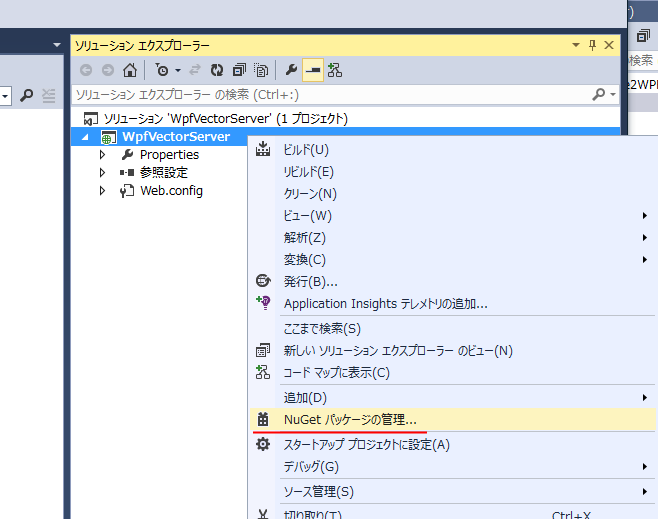Choose スタートアップ プロジェクトに設定(A)

(x=453, y=444)
